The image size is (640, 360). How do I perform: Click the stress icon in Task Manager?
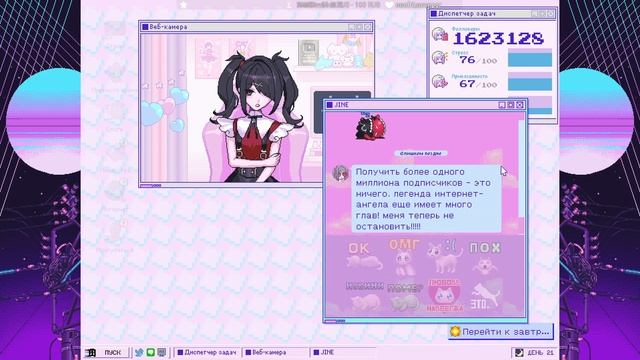440,58
